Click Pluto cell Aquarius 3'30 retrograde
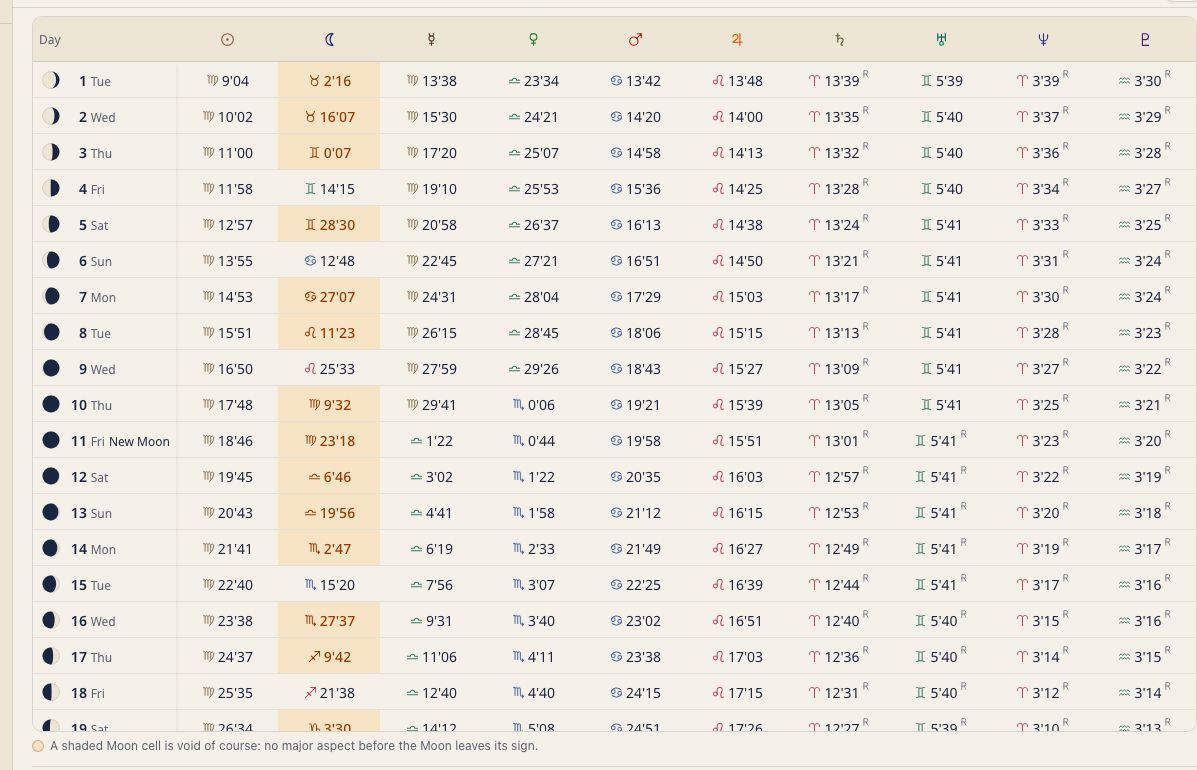The image size is (1197, 770). 1144,79
